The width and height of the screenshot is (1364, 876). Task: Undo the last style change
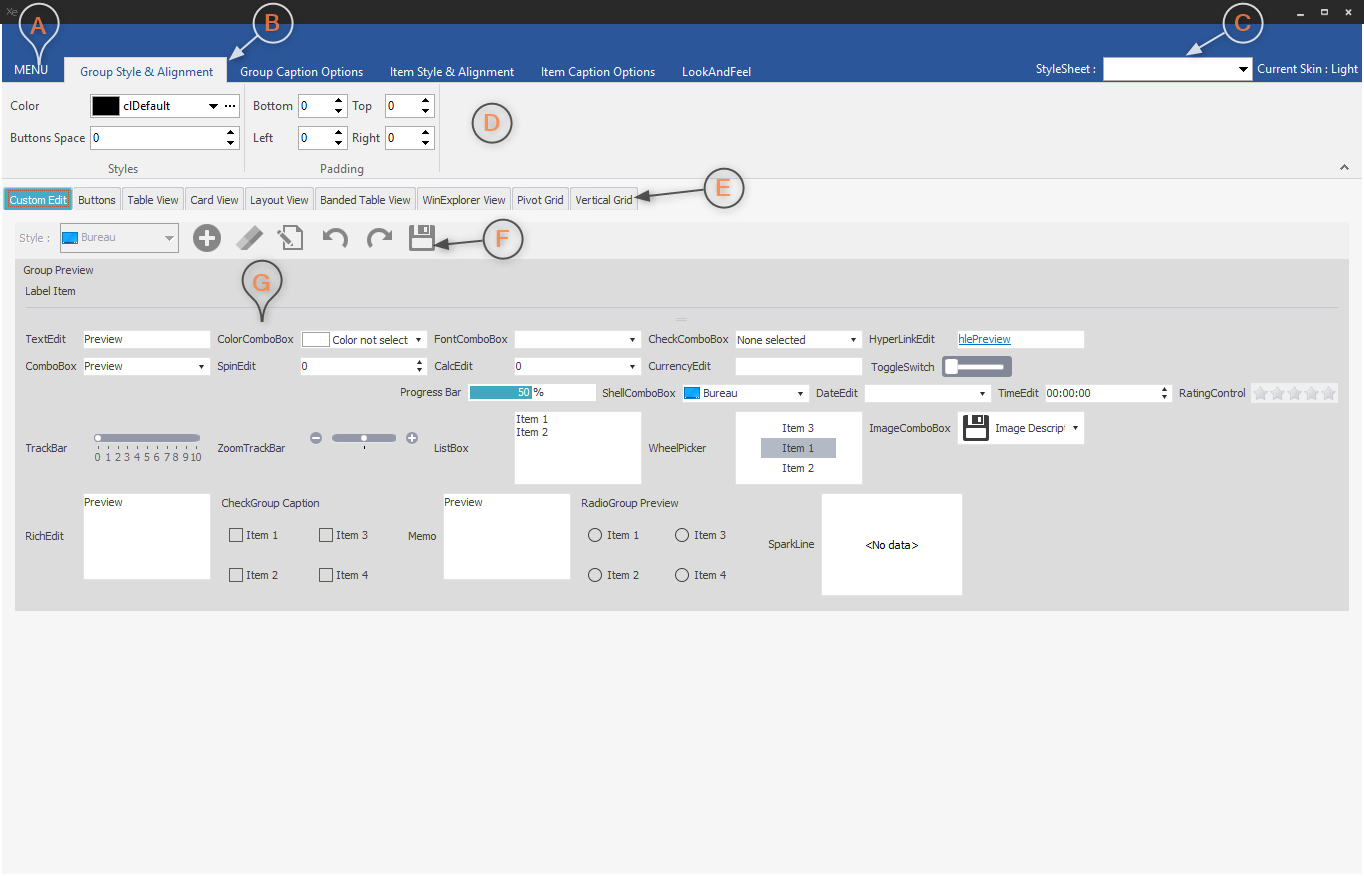[x=335, y=238]
